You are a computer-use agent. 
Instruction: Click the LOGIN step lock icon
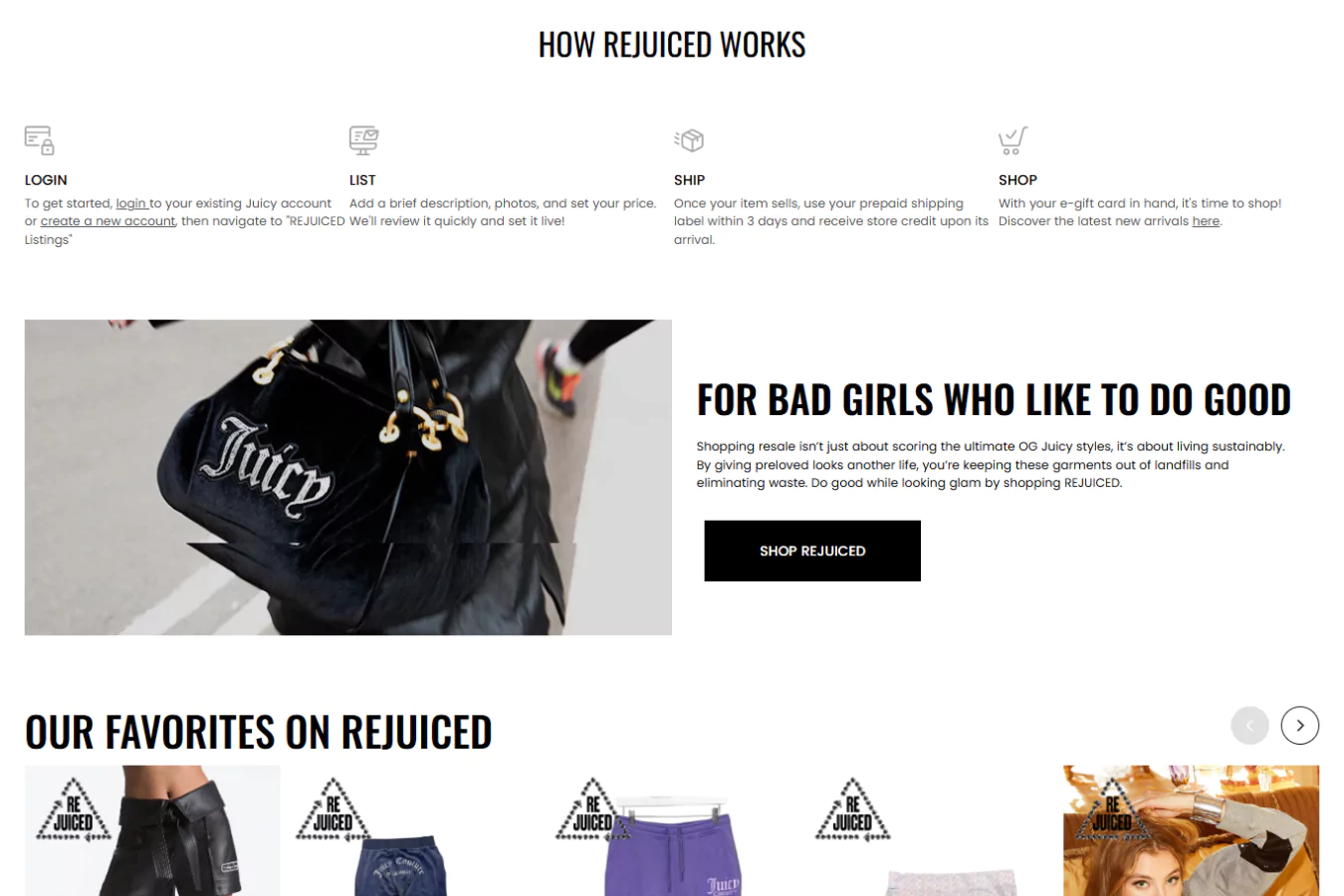pyautogui.click(x=40, y=140)
